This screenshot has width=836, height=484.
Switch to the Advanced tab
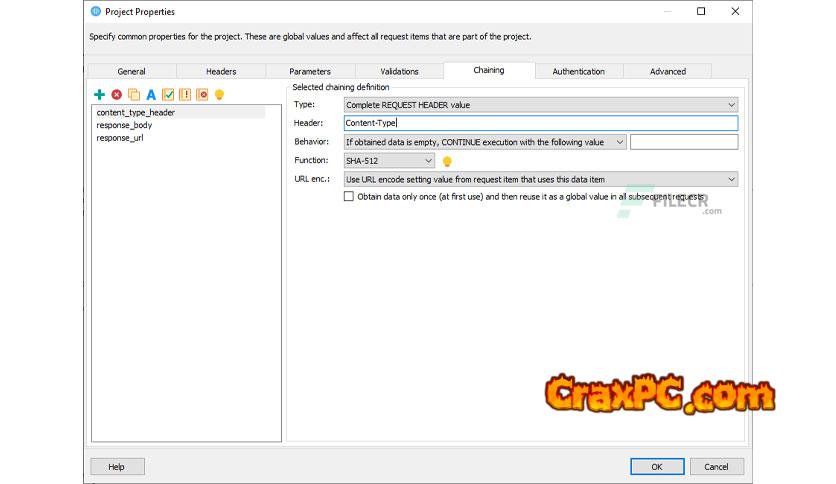pyautogui.click(x=668, y=71)
